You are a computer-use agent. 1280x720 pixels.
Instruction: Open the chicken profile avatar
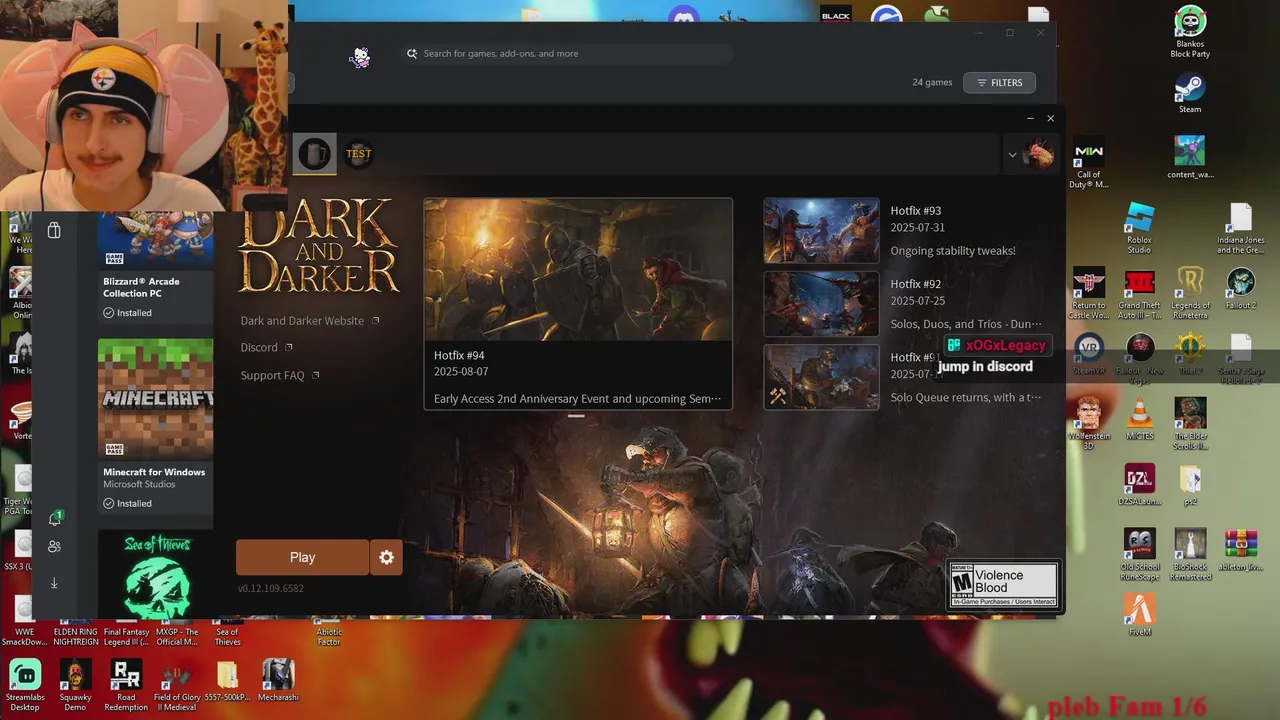(x=1041, y=154)
